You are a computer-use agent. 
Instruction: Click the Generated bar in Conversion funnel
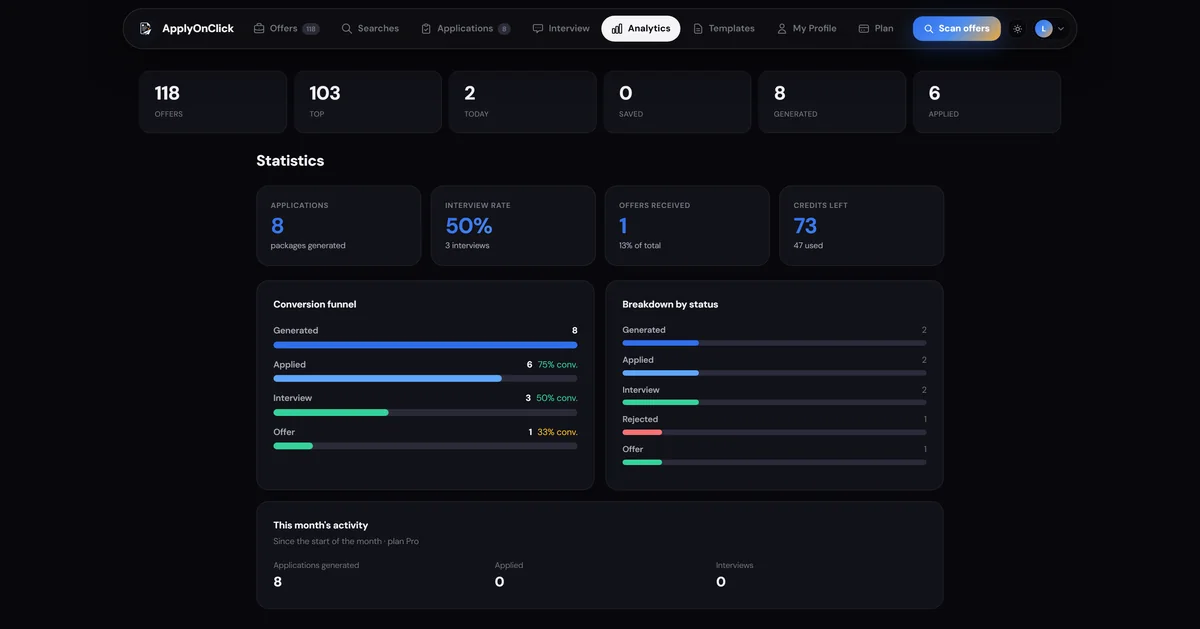pos(425,345)
